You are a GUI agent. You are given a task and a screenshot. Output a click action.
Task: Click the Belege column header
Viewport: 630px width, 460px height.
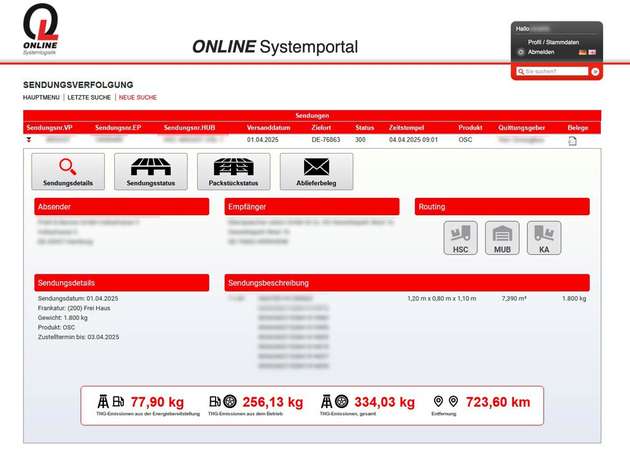(x=578, y=128)
